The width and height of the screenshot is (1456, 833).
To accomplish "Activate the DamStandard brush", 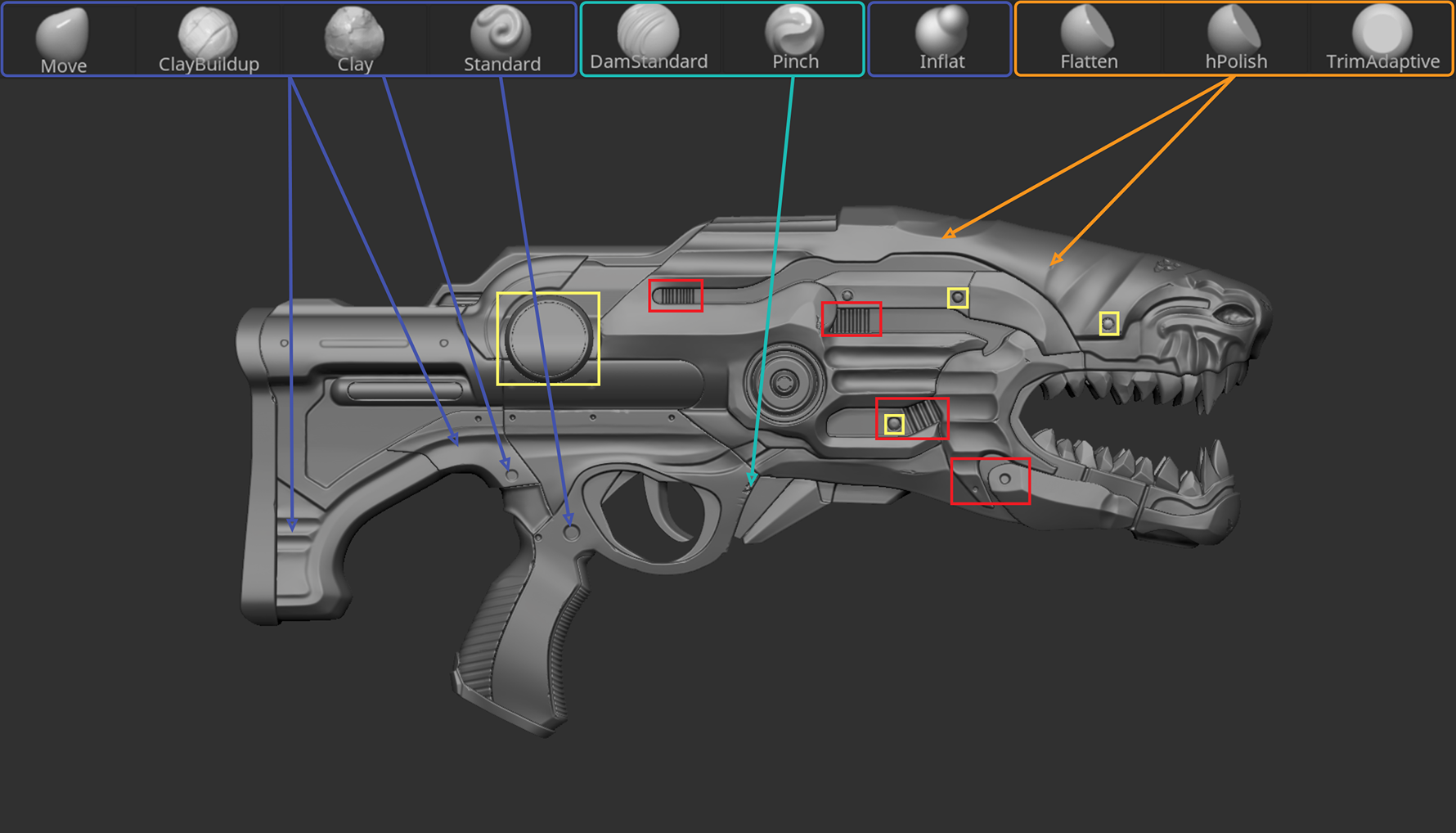I will [x=649, y=39].
